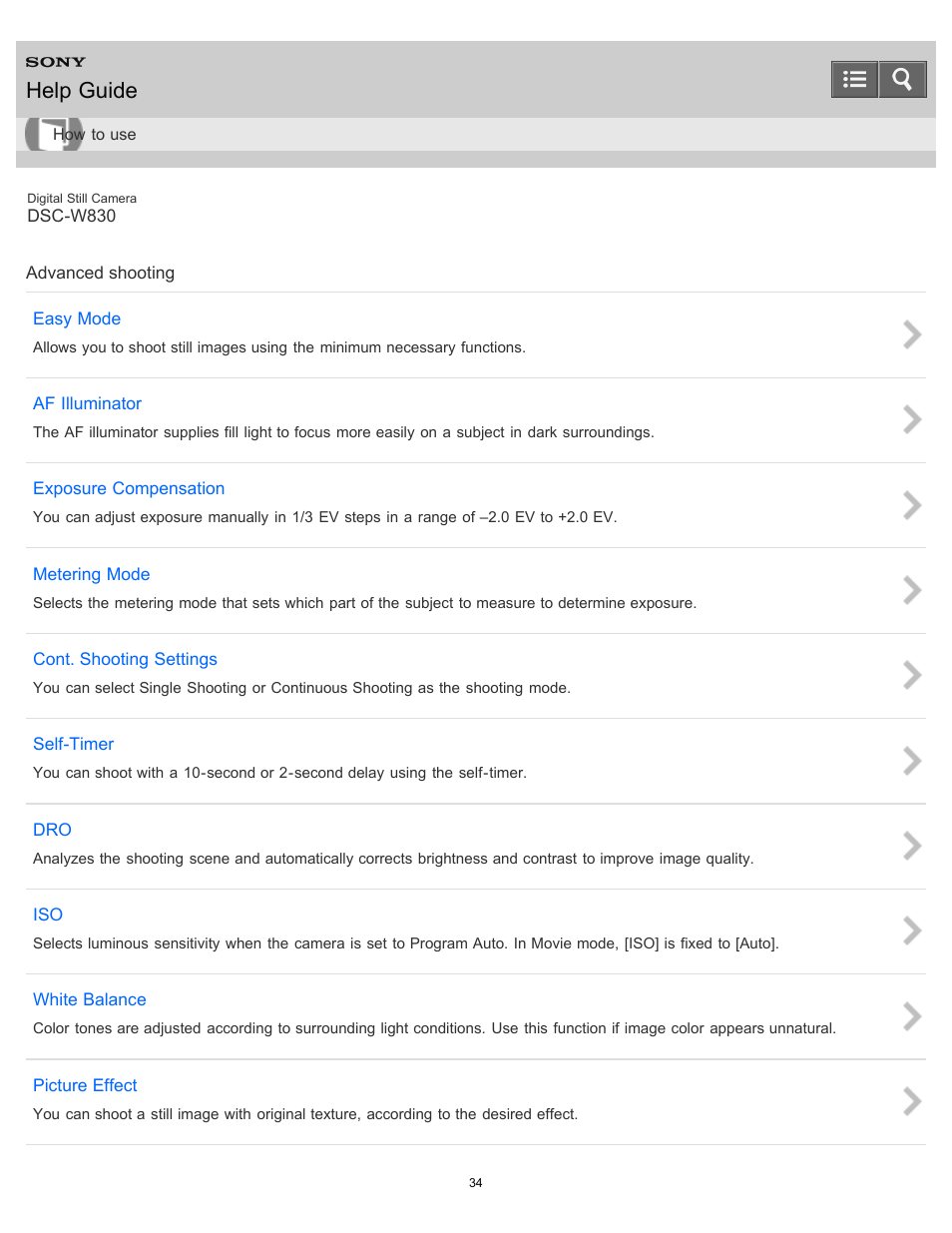Open the Picture Effect link

pyautogui.click(x=85, y=1085)
